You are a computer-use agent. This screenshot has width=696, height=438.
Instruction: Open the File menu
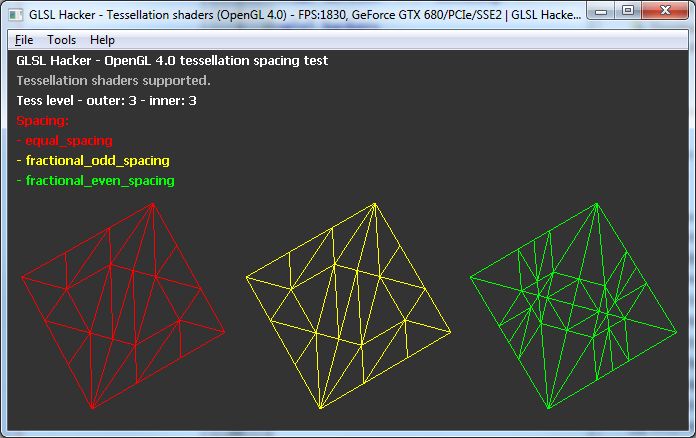24,40
